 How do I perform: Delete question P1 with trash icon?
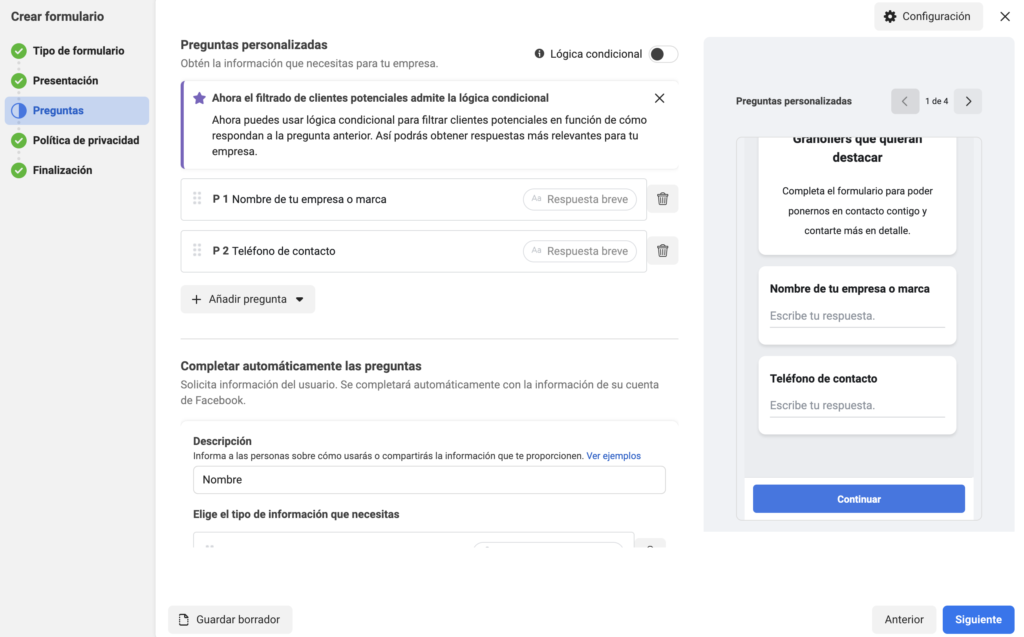click(662, 199)
